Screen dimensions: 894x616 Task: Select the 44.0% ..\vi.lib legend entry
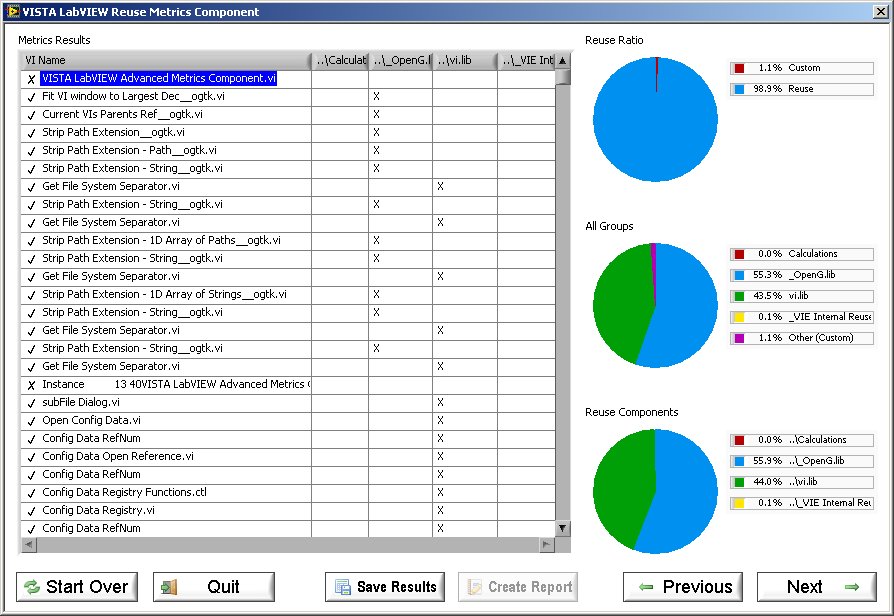(x=802, y=482)
